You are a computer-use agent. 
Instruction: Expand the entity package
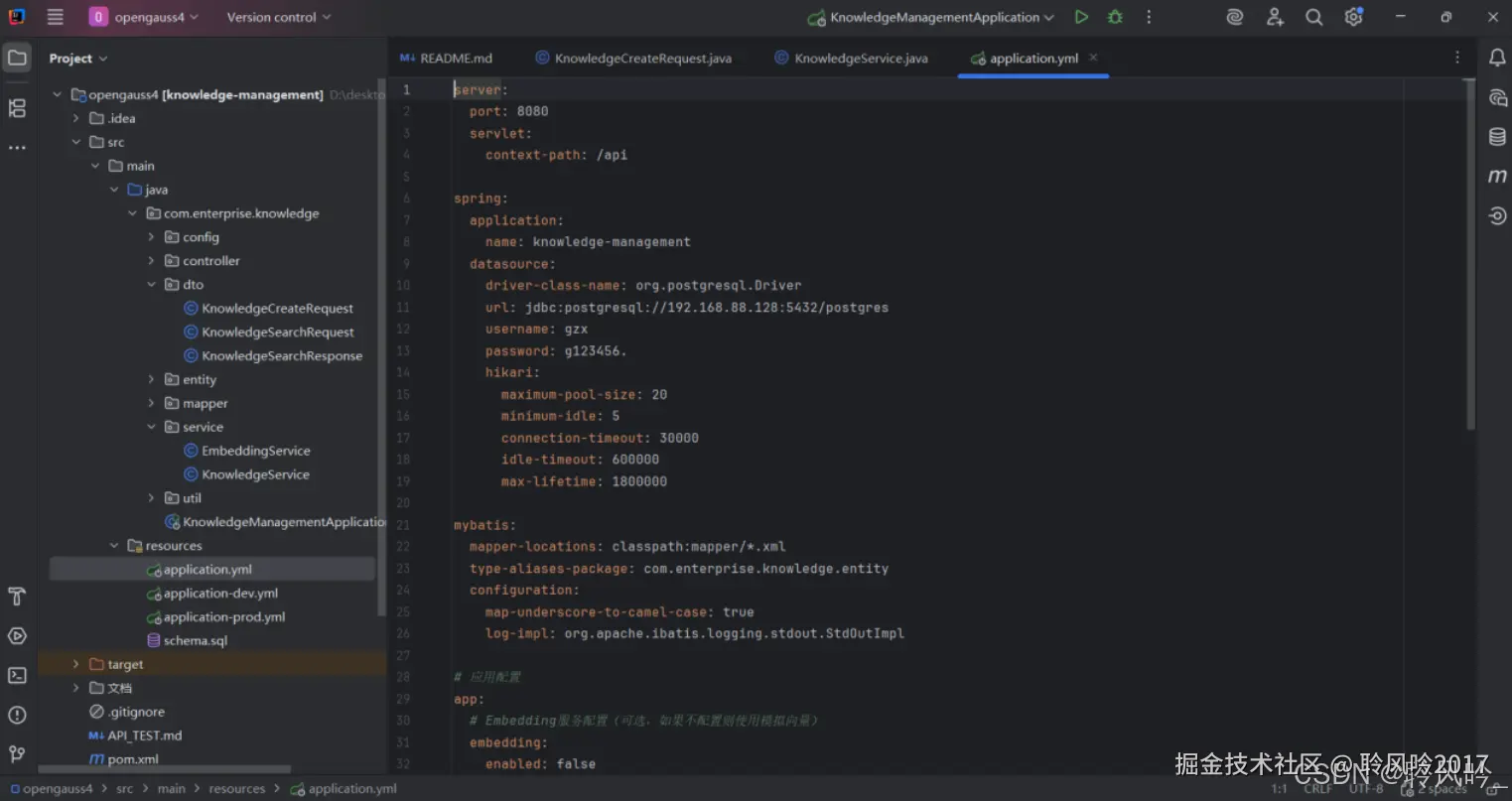(151, 379)
